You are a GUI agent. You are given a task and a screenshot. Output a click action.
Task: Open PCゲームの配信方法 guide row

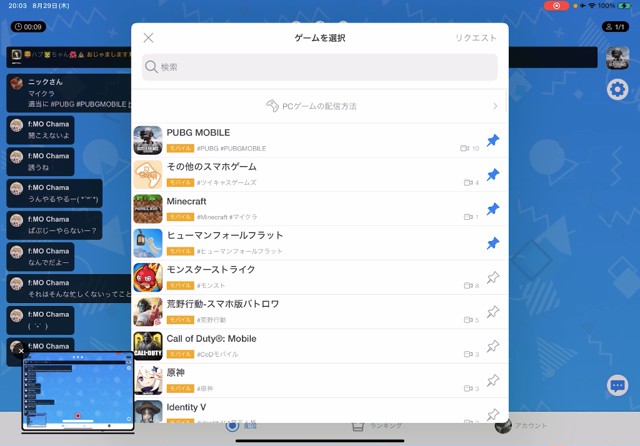320,106
